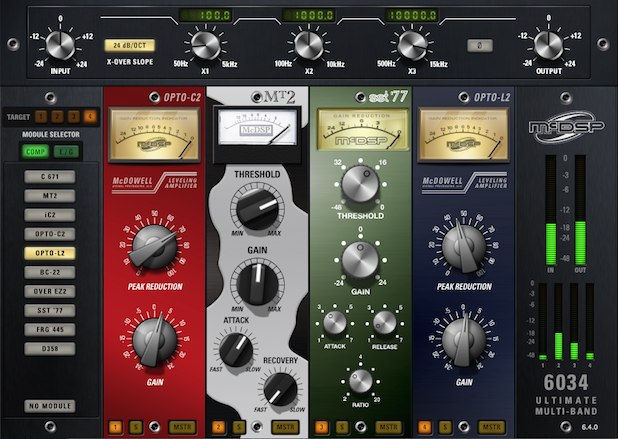This screenshot has width=618, height=439.
Task: Click MSTR on band 4
Action: pos(491,427)
